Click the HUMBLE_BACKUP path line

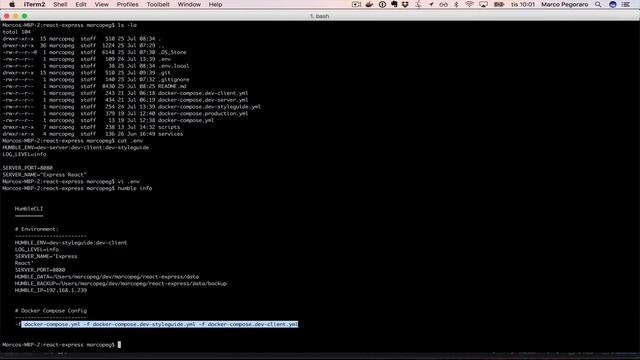pyautogui.click(x=121, y=283)
